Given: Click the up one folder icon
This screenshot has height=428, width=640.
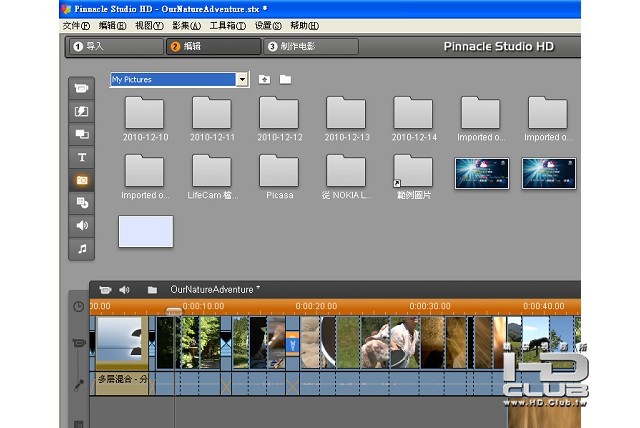Looking at the screenshot, I should [264, 79].
